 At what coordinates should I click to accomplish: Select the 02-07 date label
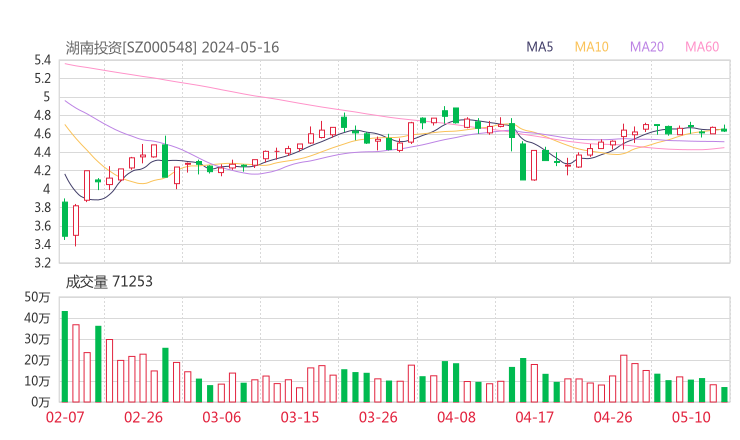65,417
